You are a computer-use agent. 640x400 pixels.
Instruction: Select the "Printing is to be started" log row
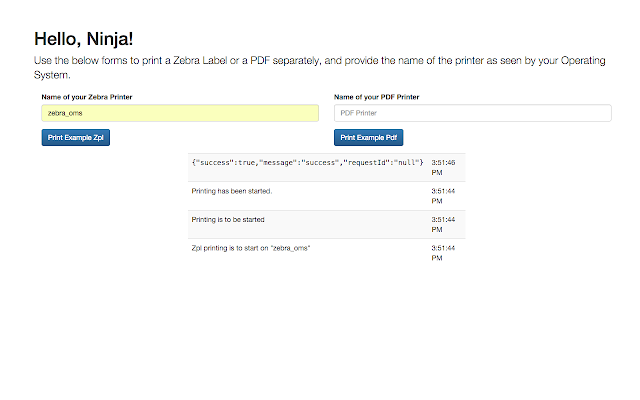[x=327, y=224]
